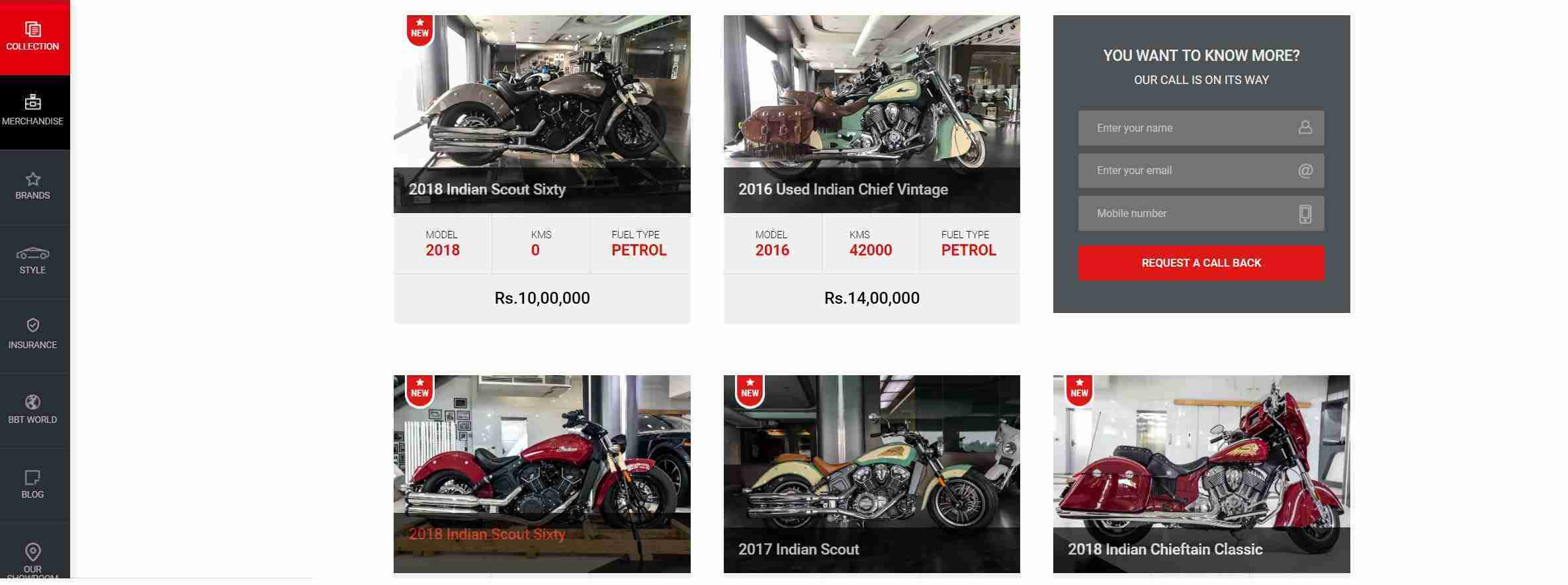Click the Request A Call Back button
The width and height of the screenshot is (1568, 585).
coord(1201,263)
